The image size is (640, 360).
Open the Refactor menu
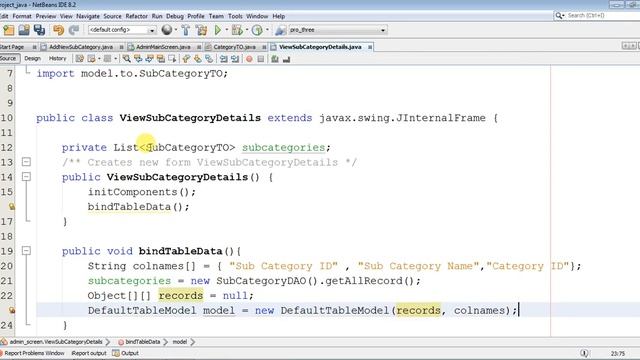coord(136,16)
